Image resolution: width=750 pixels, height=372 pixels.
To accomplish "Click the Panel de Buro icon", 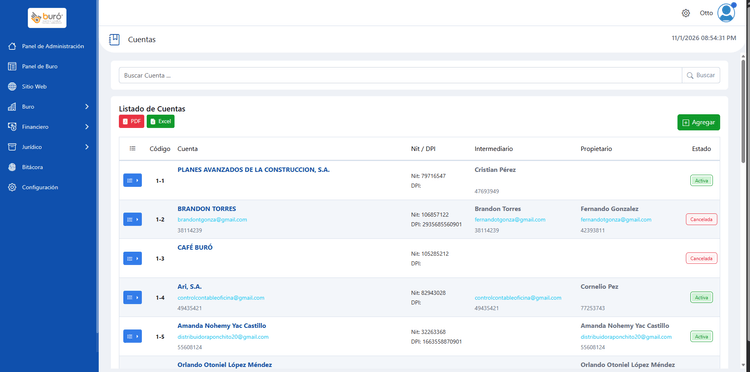I will coord(12,66).
